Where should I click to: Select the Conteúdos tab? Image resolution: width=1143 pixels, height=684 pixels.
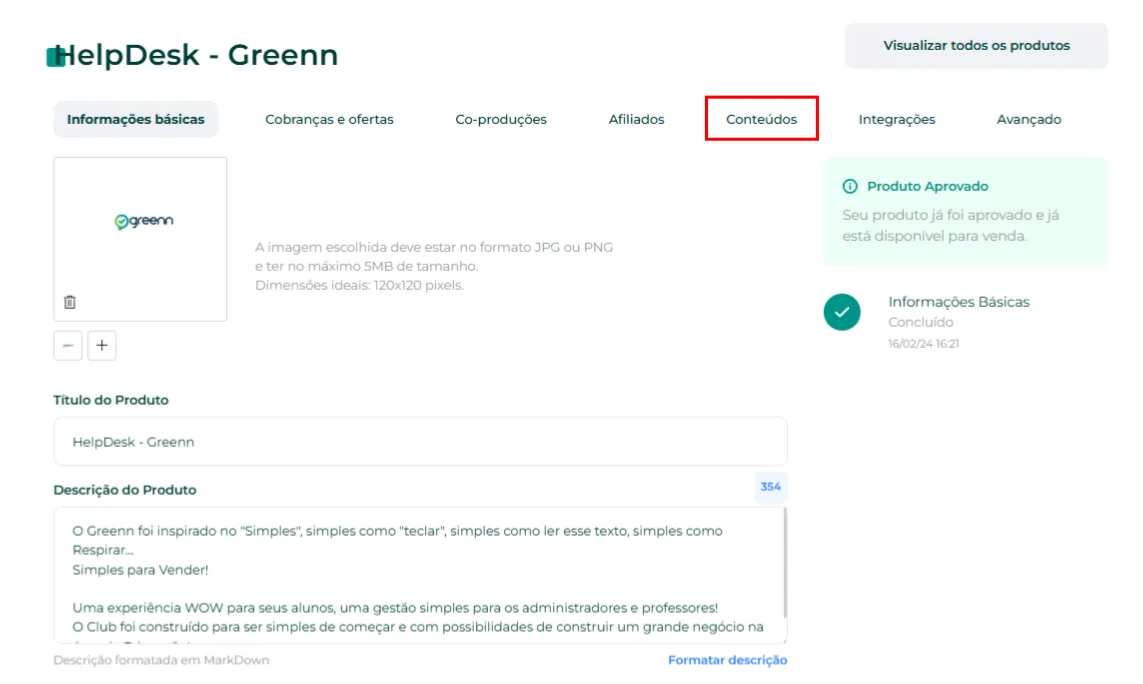(762, 119)
